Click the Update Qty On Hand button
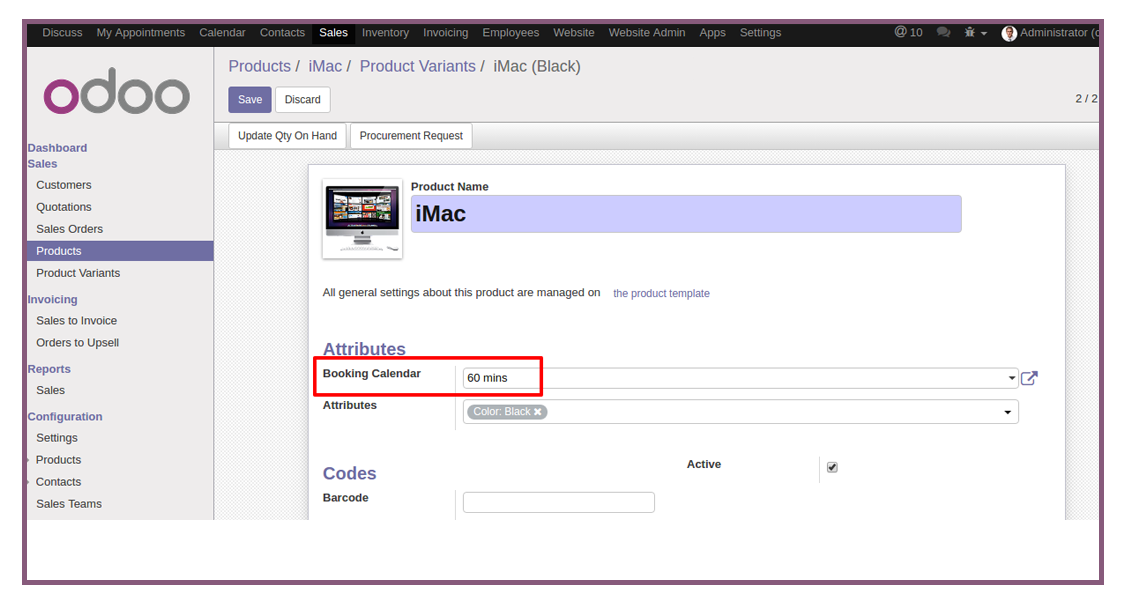 (287, 136)
